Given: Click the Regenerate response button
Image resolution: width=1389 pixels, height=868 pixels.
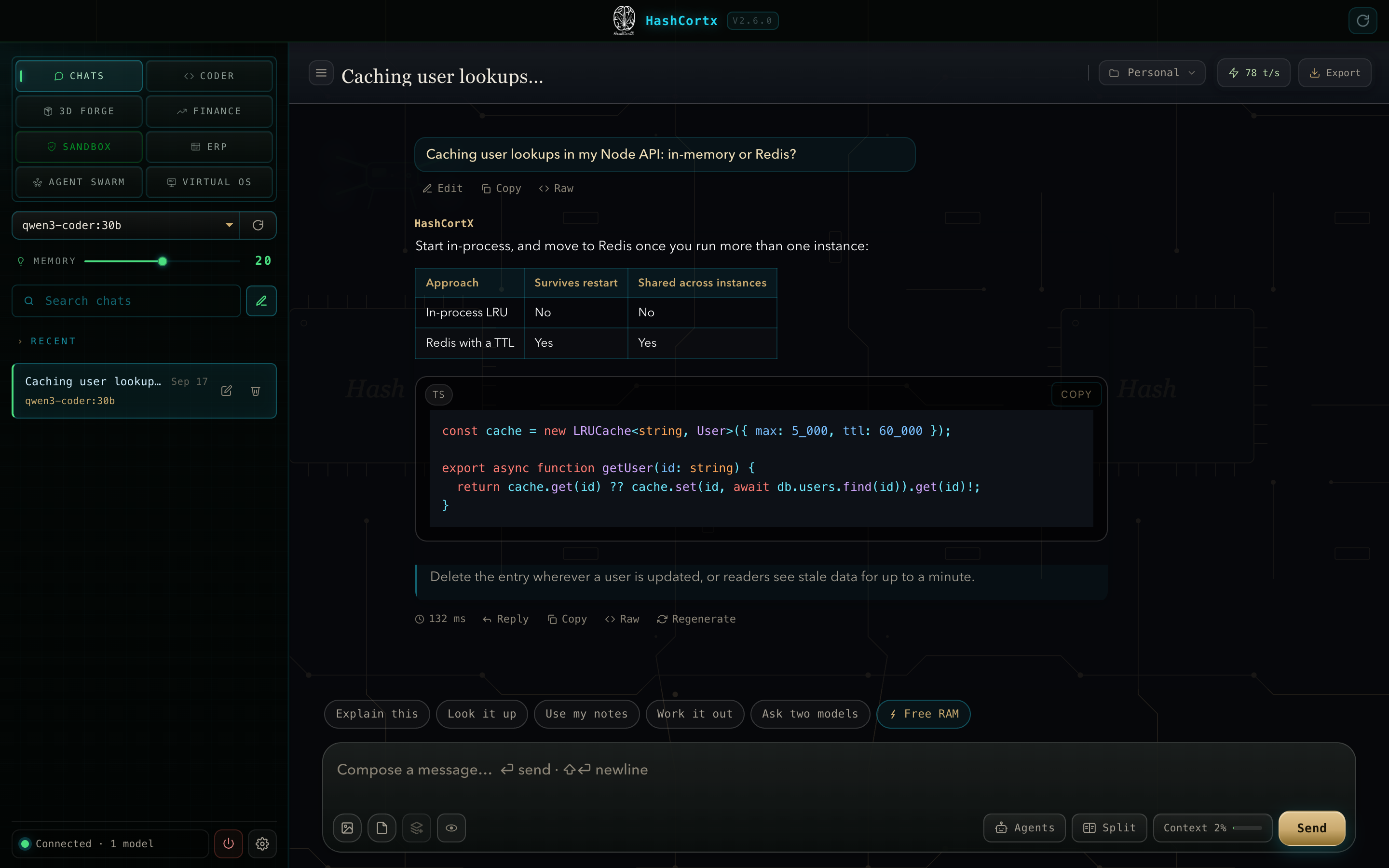Looking at the screenshot, I should click(696, 619).
